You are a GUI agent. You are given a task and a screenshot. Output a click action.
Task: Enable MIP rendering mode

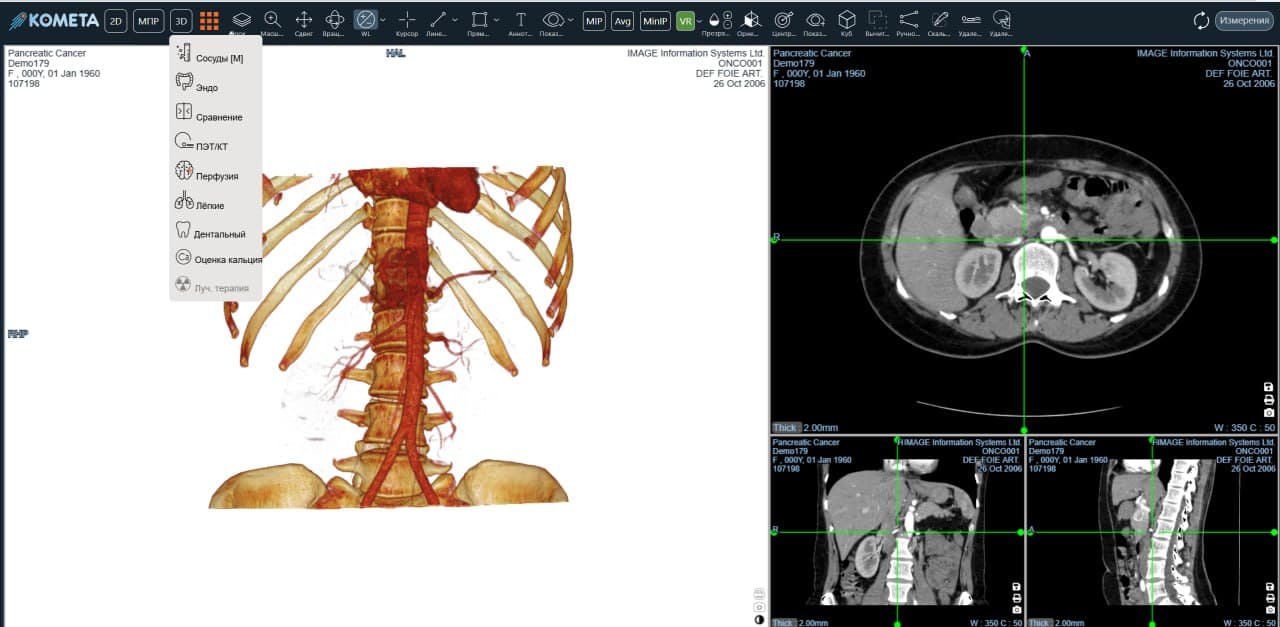coord(594,20)
